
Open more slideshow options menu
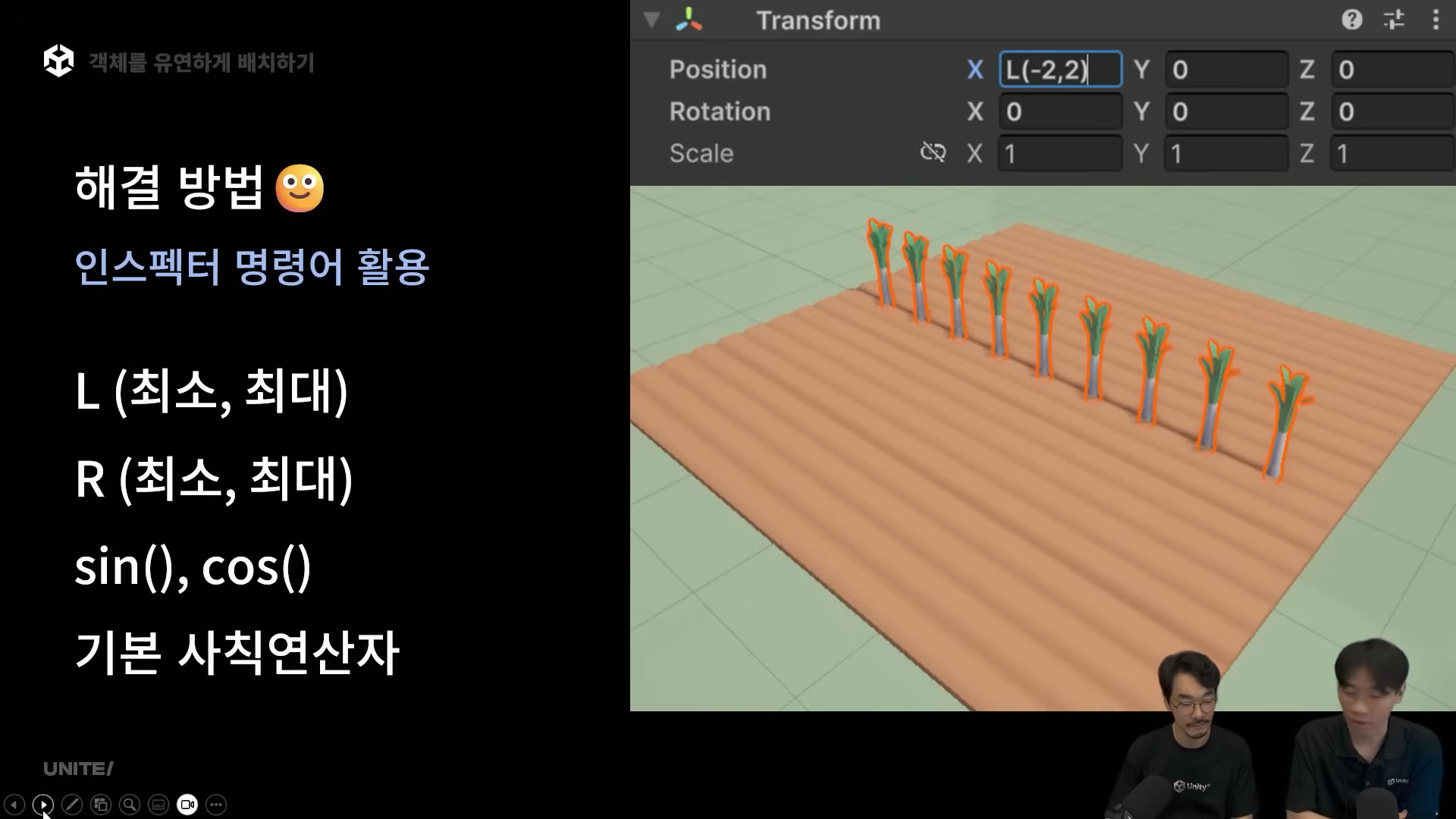click(x=216, y=805)
